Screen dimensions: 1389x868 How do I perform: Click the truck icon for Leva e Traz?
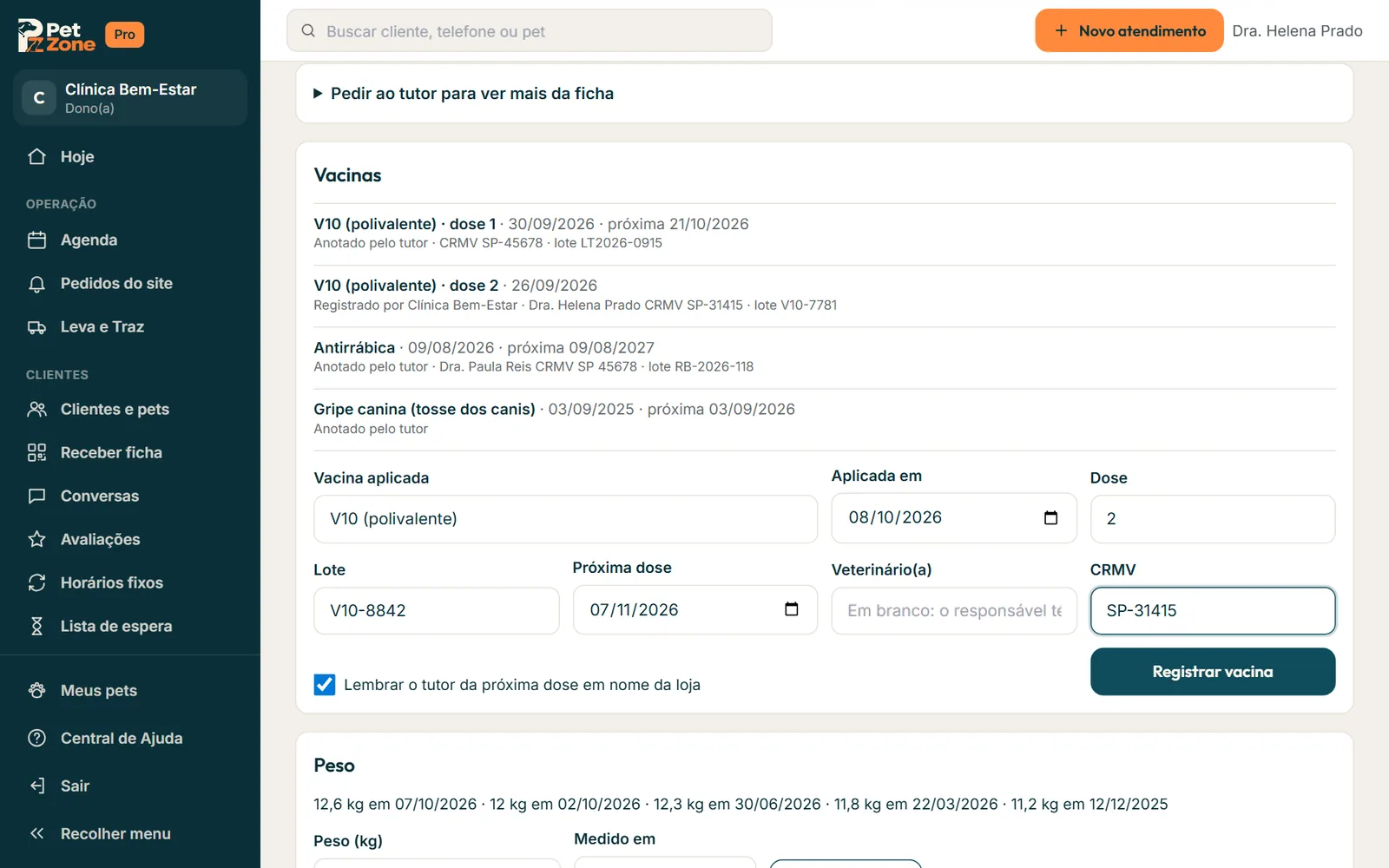click(x=36, y=327)
